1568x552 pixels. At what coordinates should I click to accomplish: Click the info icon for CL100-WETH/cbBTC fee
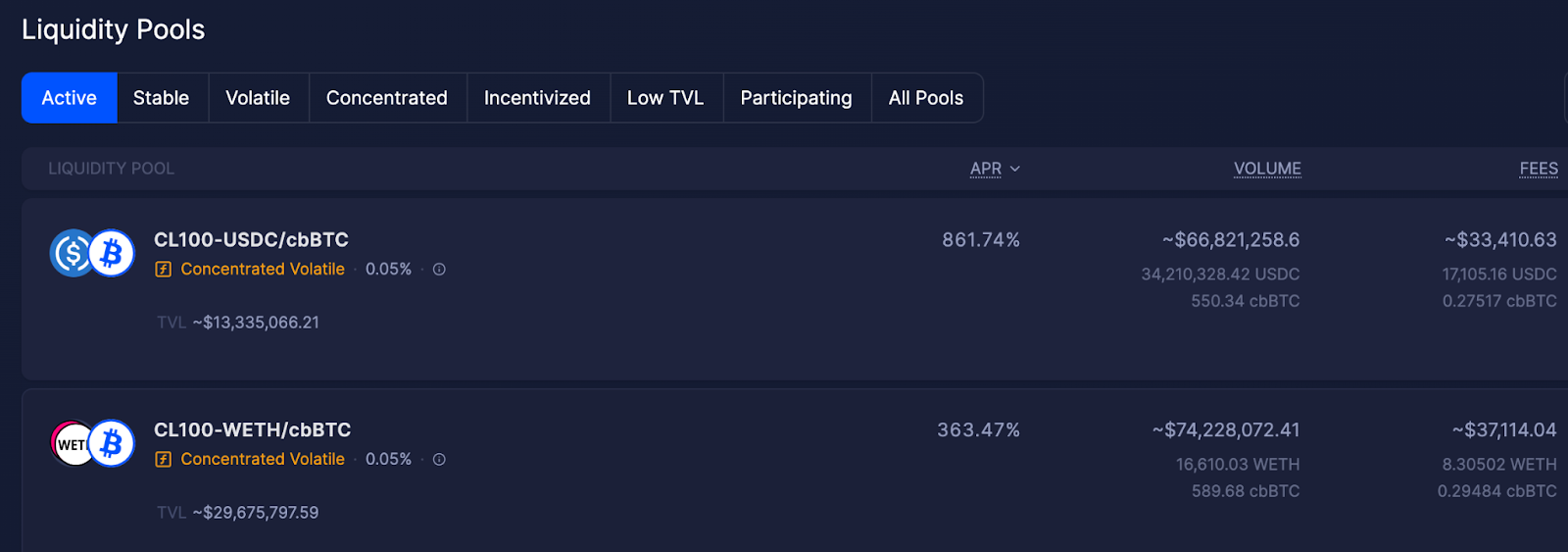tap(439, 459)
